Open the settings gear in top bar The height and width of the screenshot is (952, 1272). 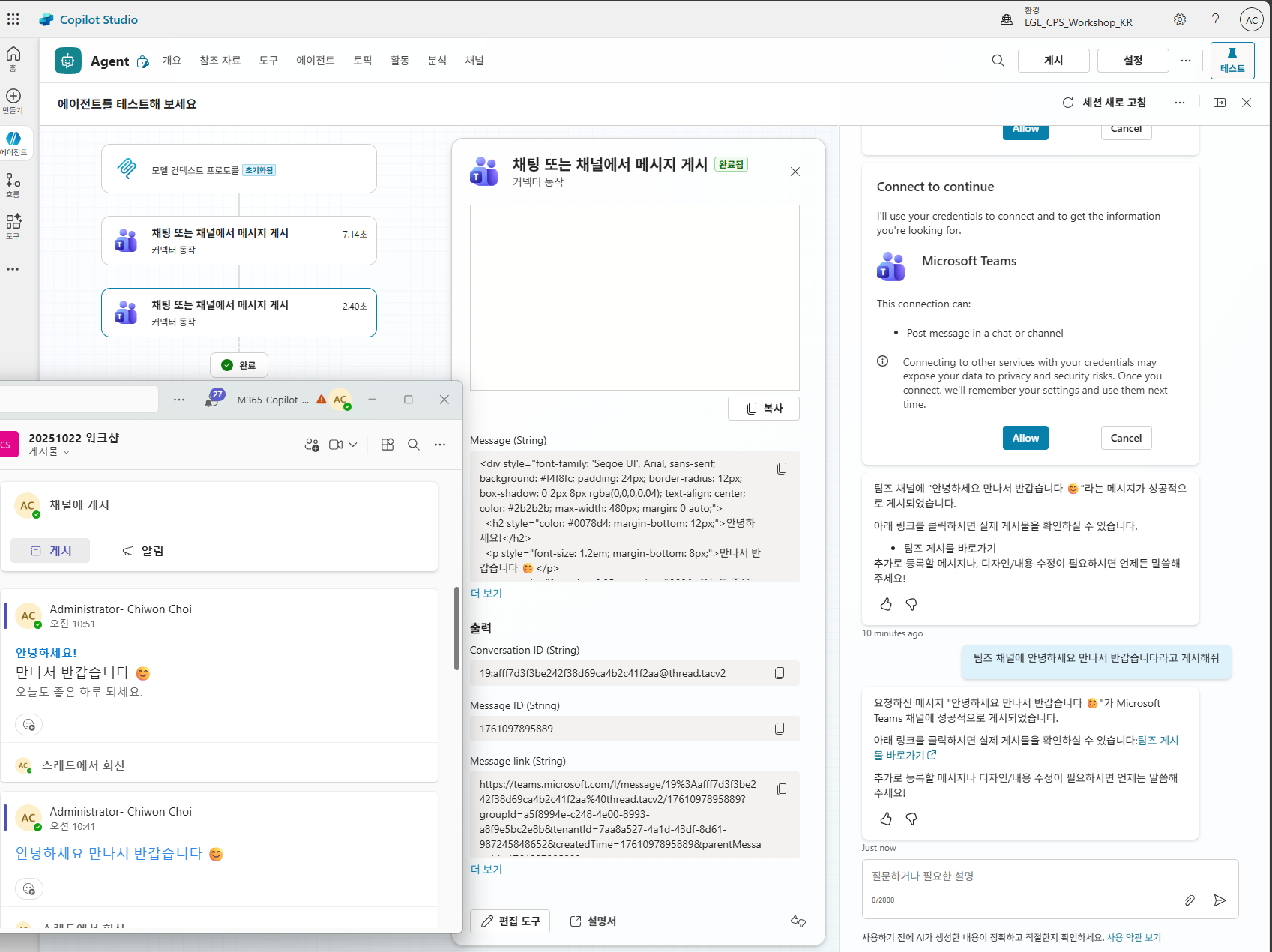pyautogui.click(x=1180, y=19)
